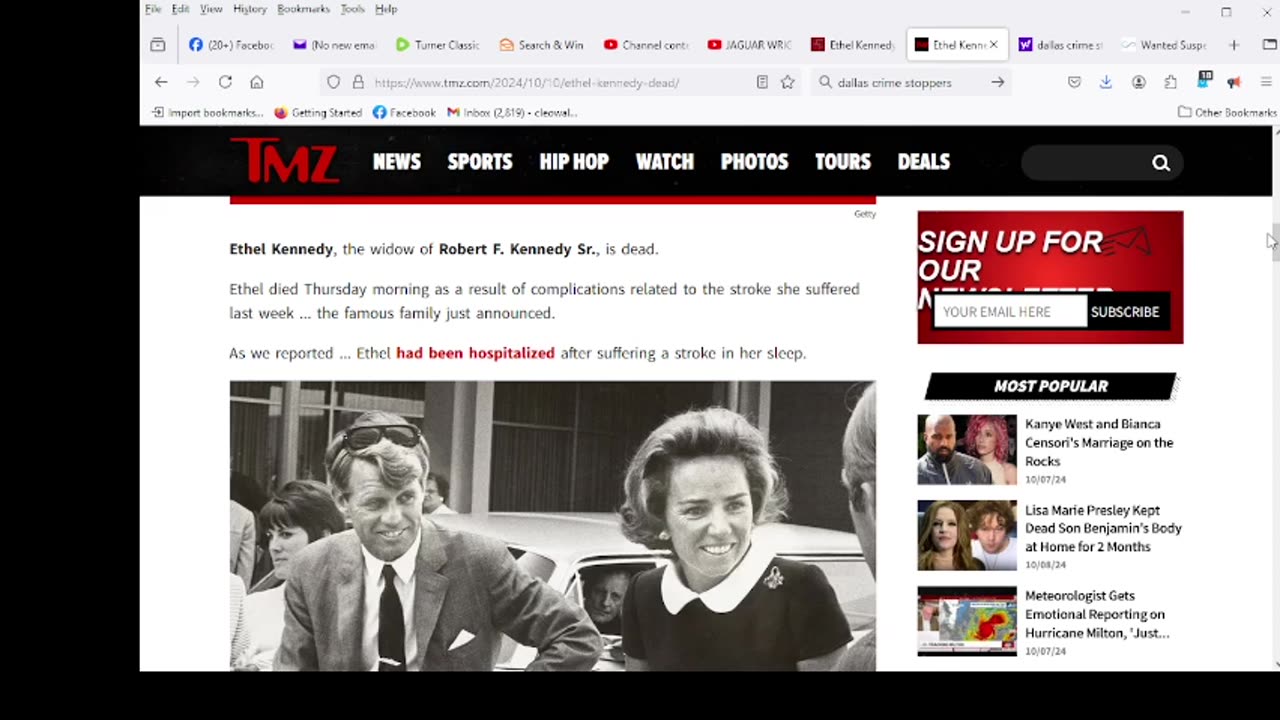
Task: Click the SUBSCRIBE newsletter button
Action: 1125,312
